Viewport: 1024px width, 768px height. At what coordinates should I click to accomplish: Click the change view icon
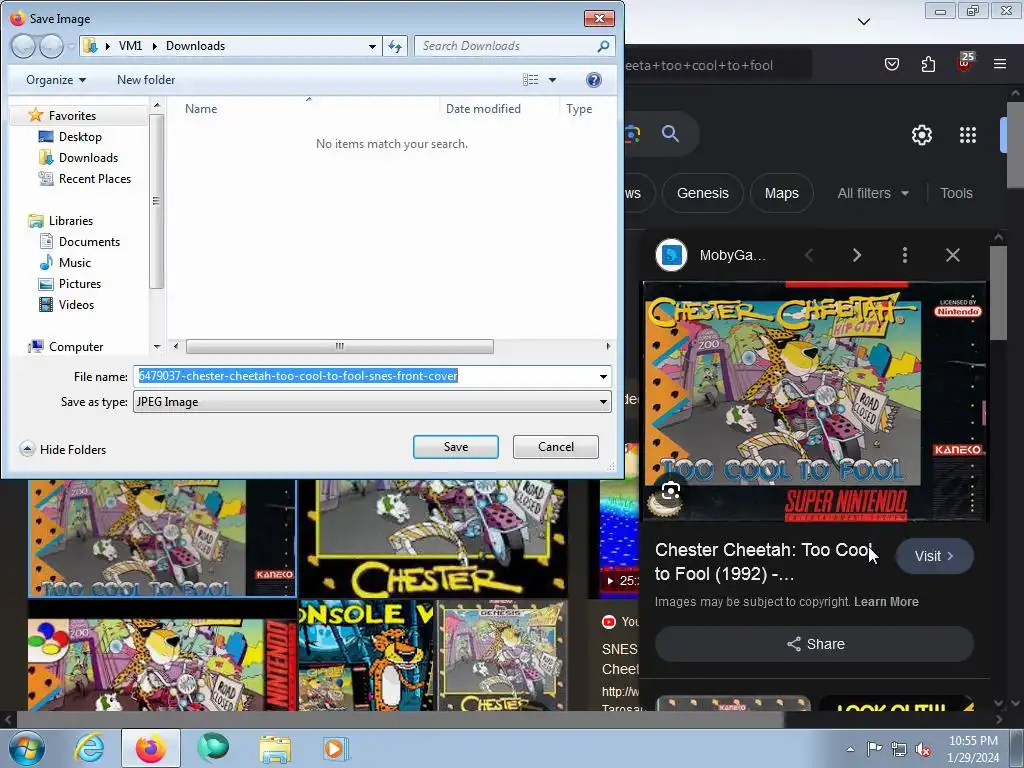pos(530,80)
